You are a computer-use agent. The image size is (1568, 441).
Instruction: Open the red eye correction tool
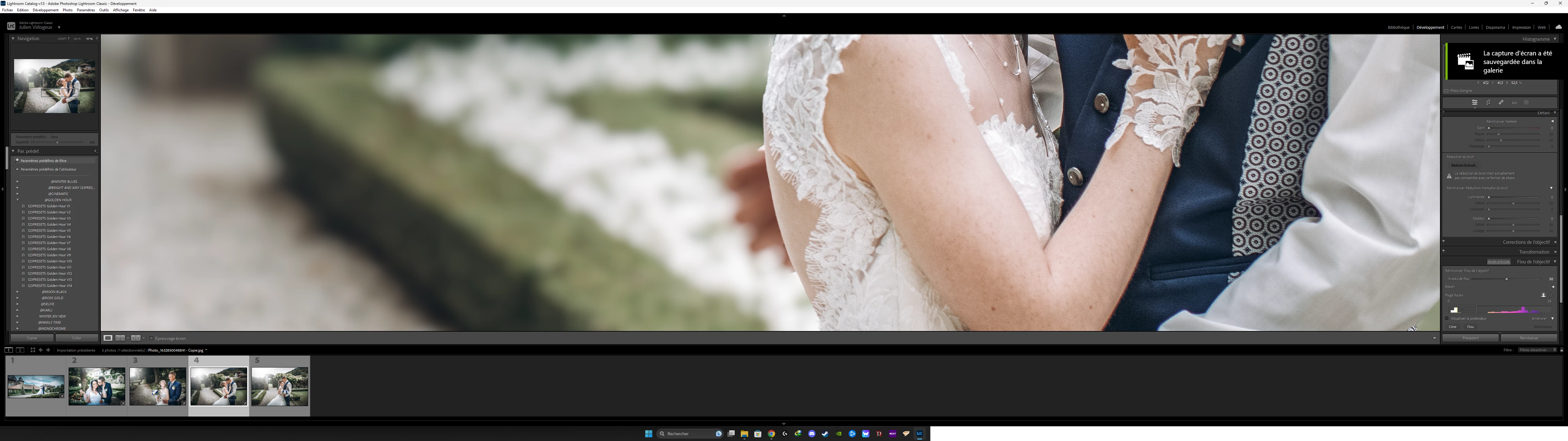[1514, 102]
